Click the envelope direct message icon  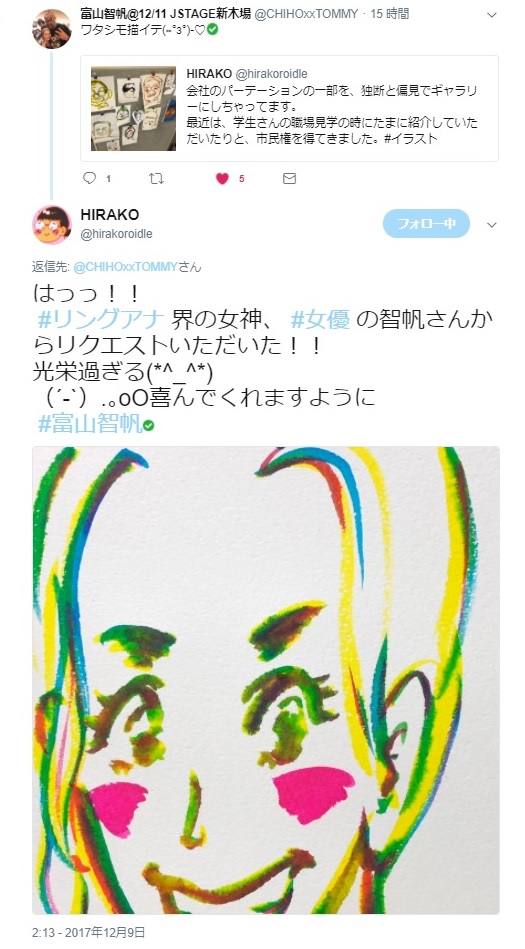pos(289,178)
